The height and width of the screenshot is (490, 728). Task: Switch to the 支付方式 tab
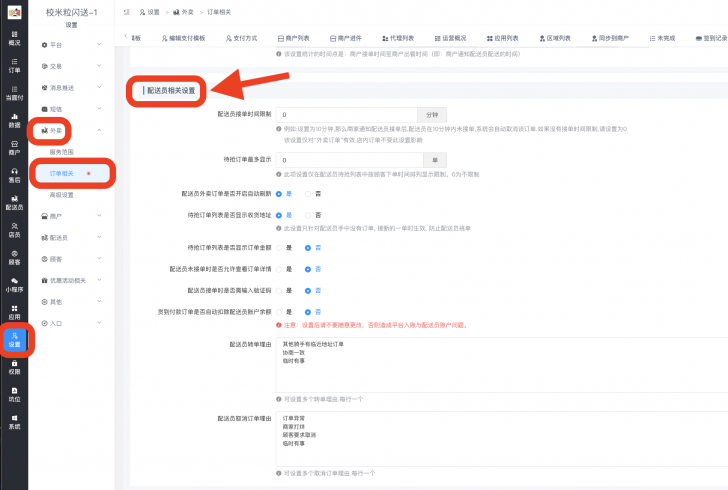pos(241,38)
